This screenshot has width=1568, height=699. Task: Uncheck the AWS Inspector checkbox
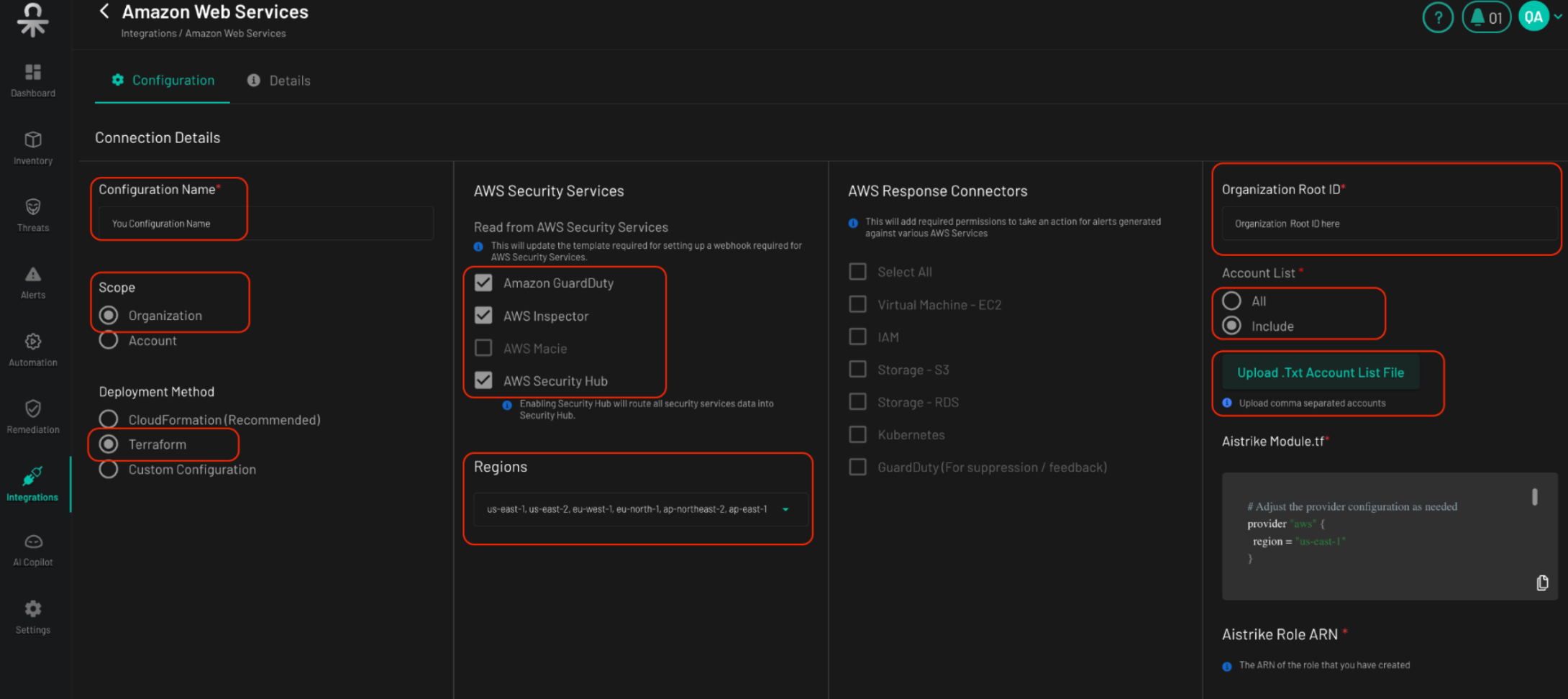(x=483, y=315)
